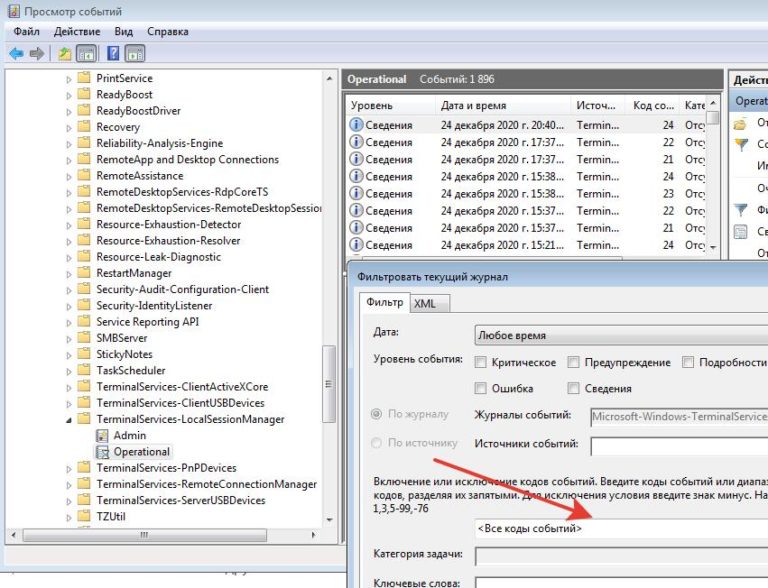Image resolution: width=768 pixels, height=588 pixels.
Task: Toggle the show/hide action pane icon
Action: pos(135,53)
